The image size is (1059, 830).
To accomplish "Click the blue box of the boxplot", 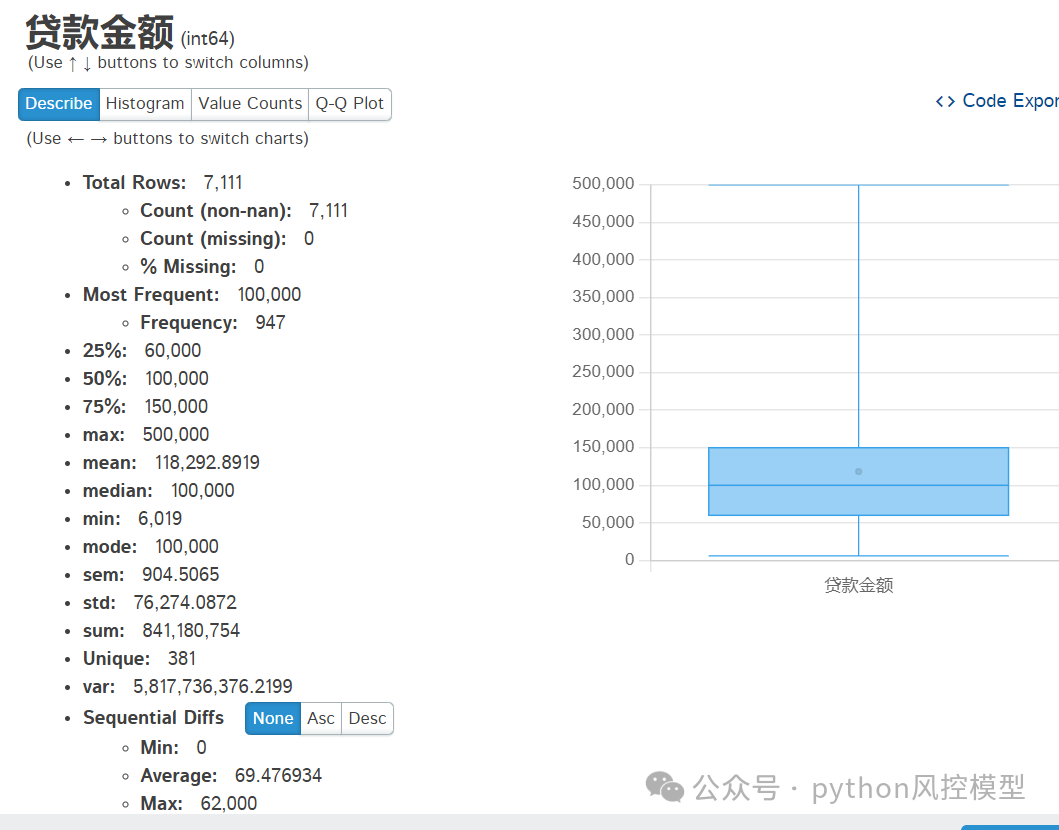I will pos(858,482).
